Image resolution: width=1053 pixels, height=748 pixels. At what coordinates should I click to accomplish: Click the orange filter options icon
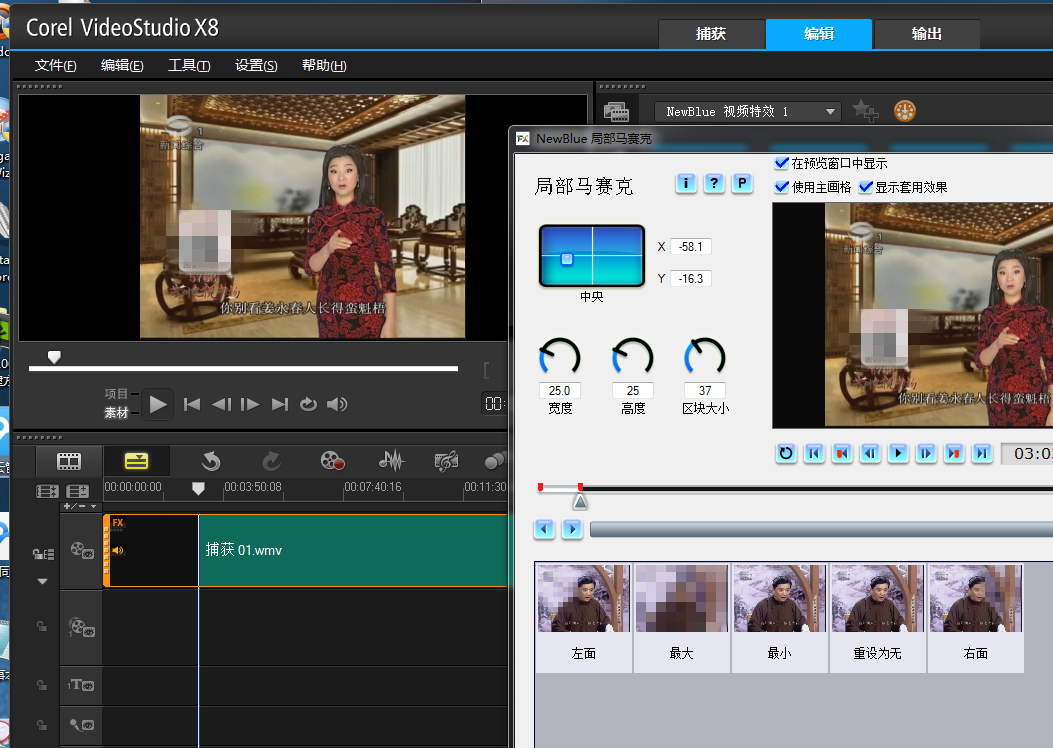tap(905, 111)
